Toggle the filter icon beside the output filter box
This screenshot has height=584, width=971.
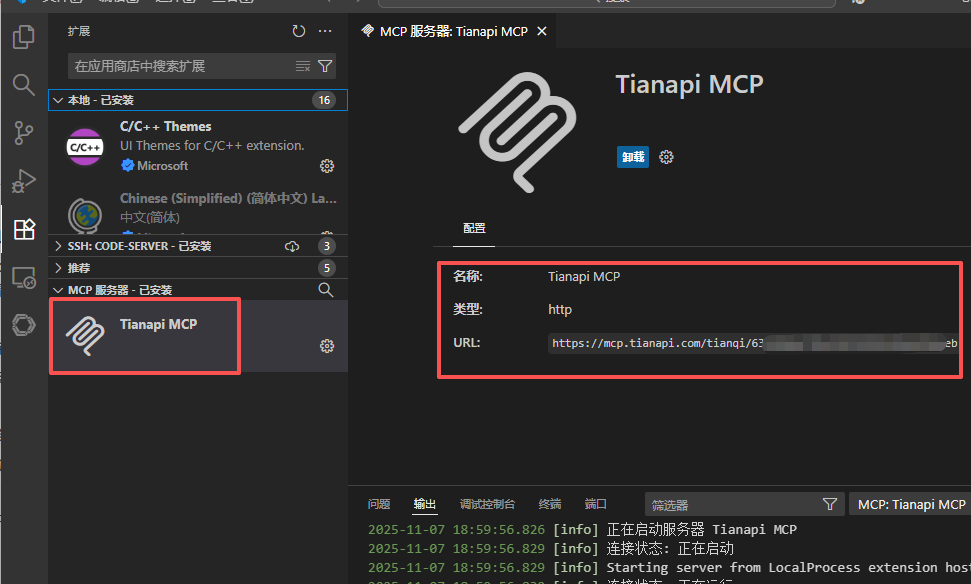pos(829,504)
